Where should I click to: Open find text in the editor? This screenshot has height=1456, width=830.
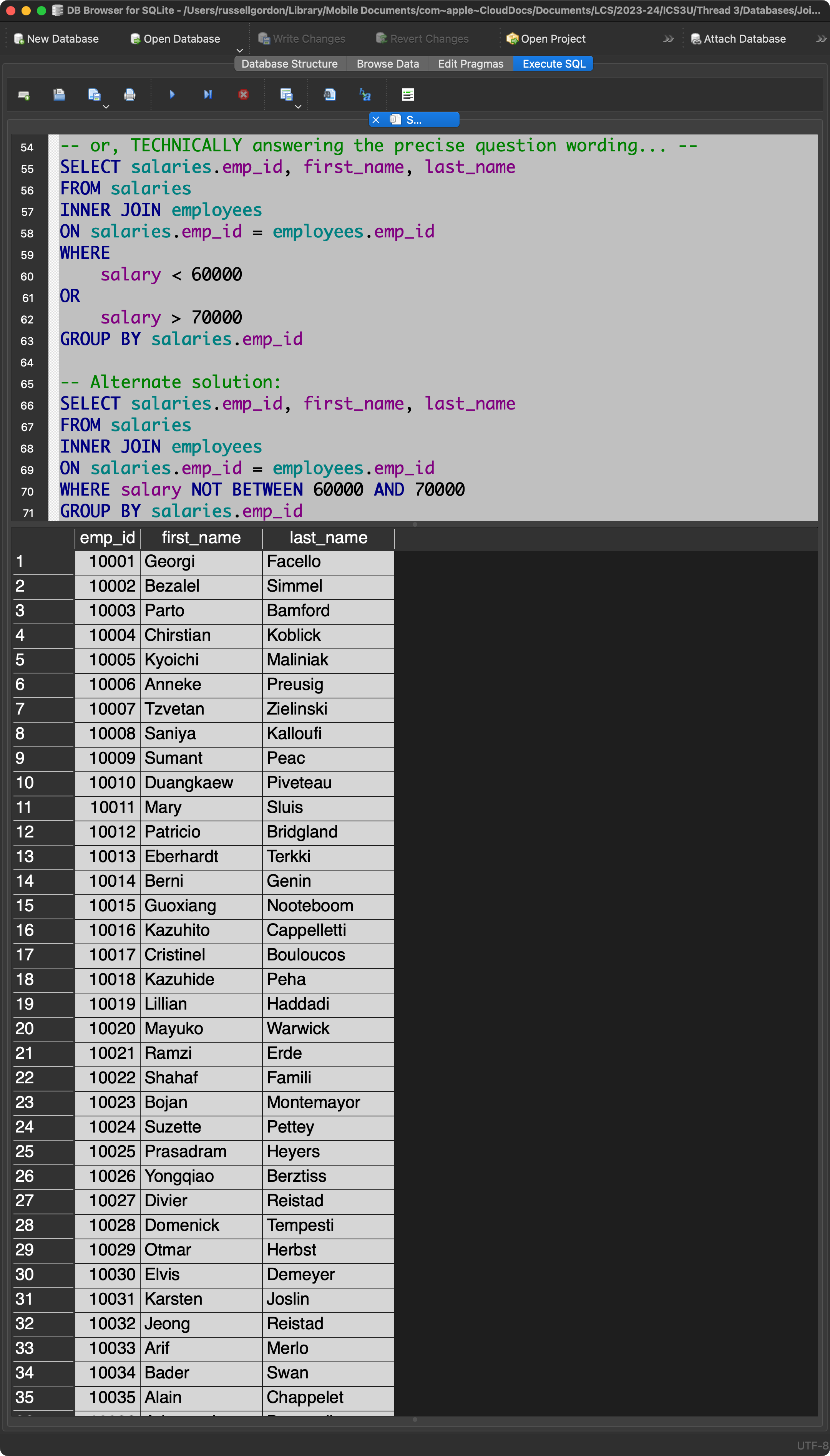pos(329,95)
